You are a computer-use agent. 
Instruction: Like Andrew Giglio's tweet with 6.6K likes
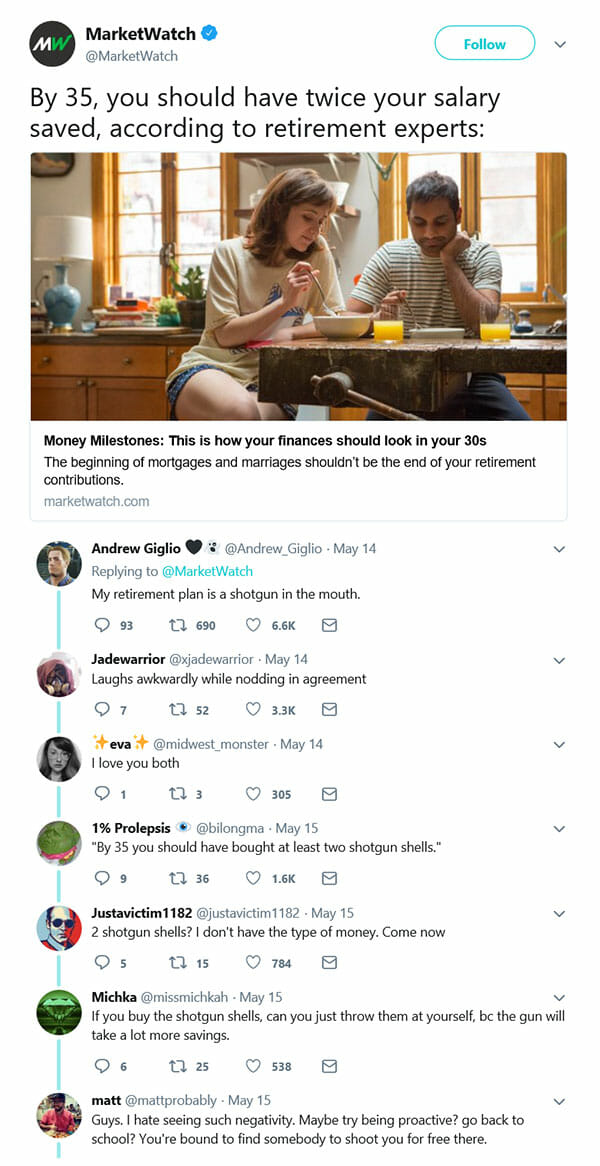click(x=253, y=625)
